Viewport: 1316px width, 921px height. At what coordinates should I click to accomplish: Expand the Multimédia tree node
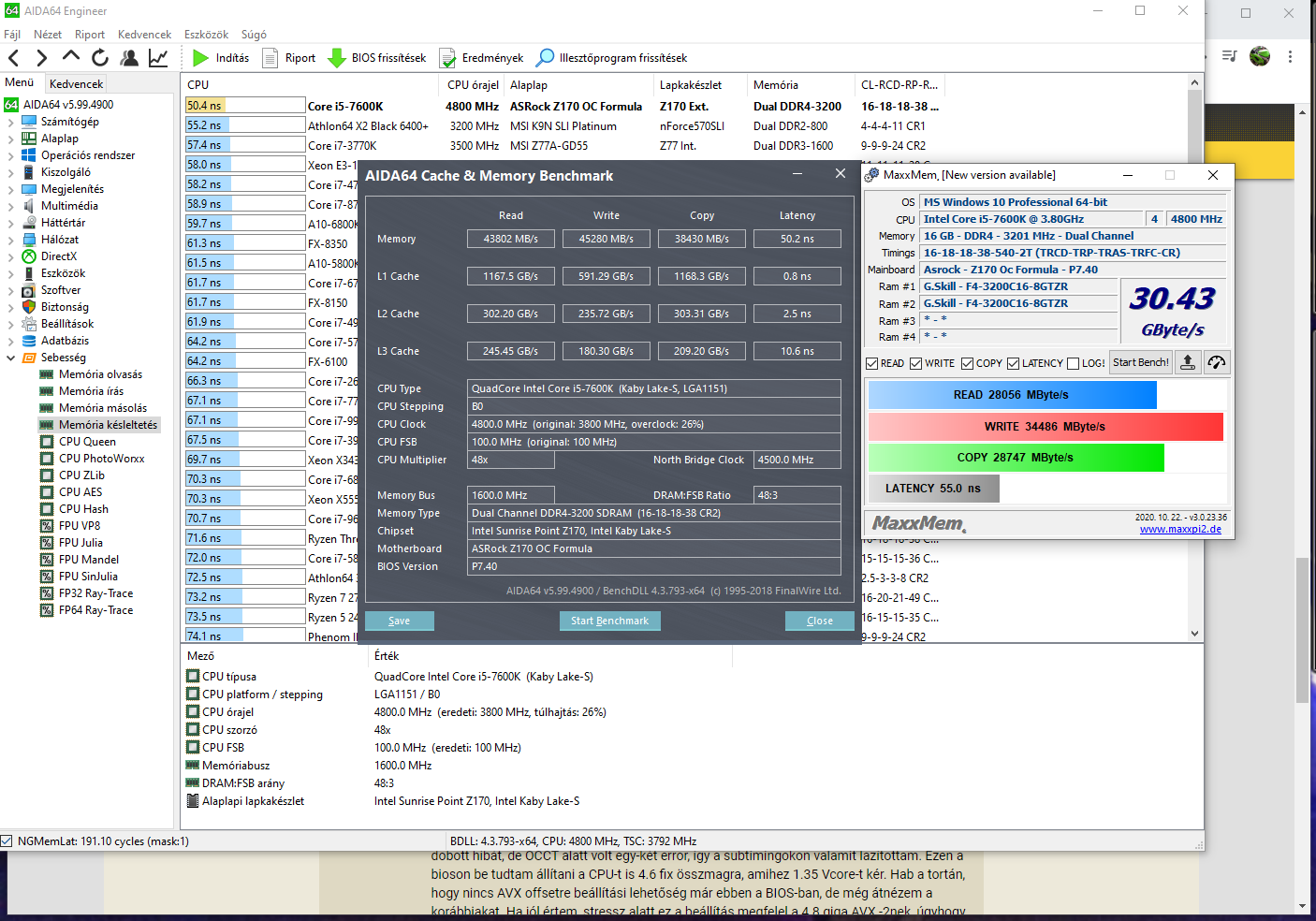point(11,206)
